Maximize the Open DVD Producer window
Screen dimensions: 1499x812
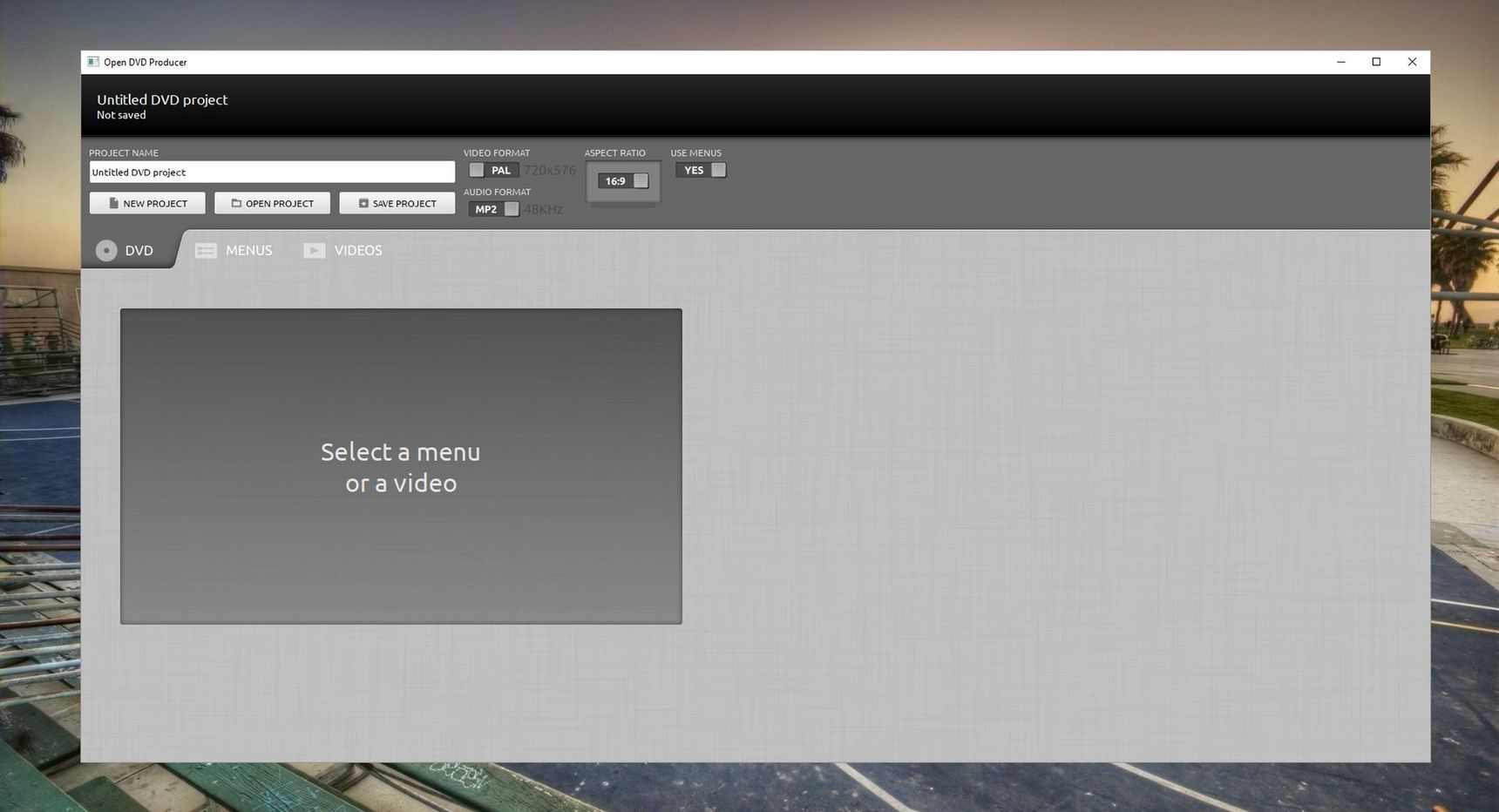coord(1377,62)
